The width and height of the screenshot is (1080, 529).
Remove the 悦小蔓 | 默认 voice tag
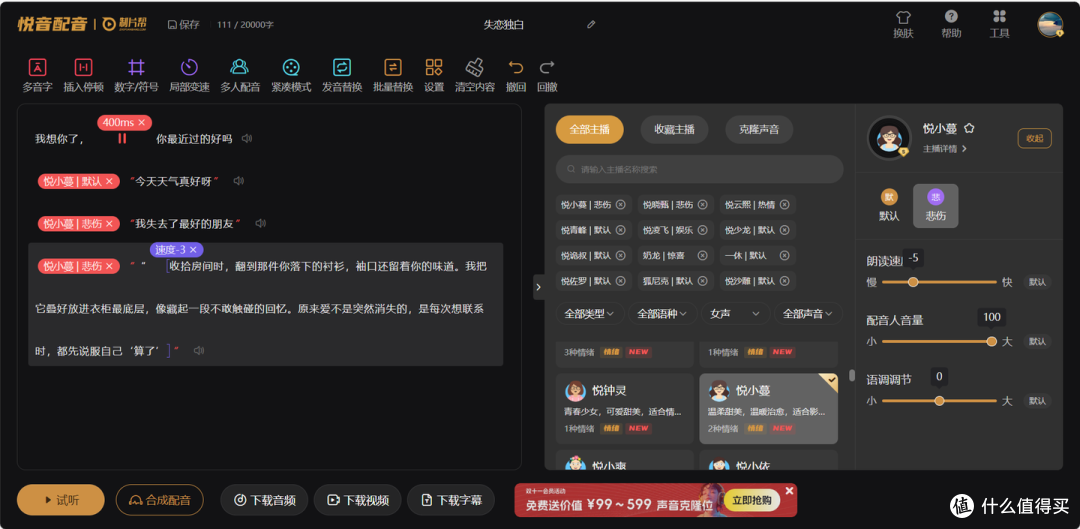click(109, 181)
